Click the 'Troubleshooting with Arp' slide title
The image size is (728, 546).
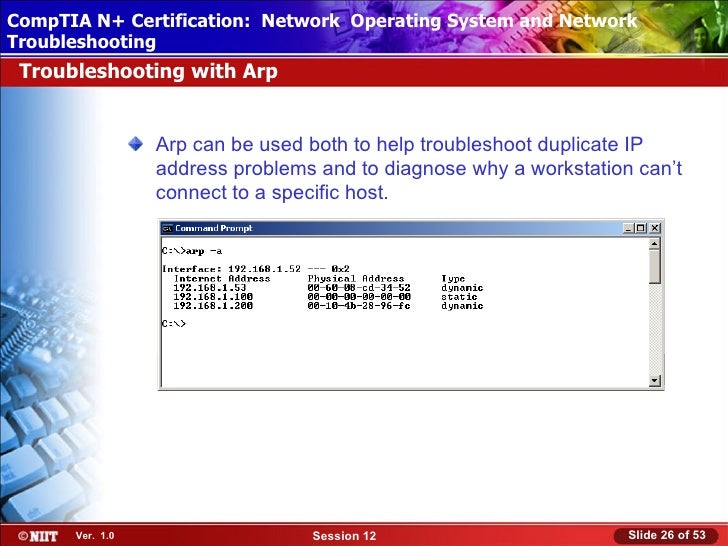pyautogui.click(x=149, y=72)
